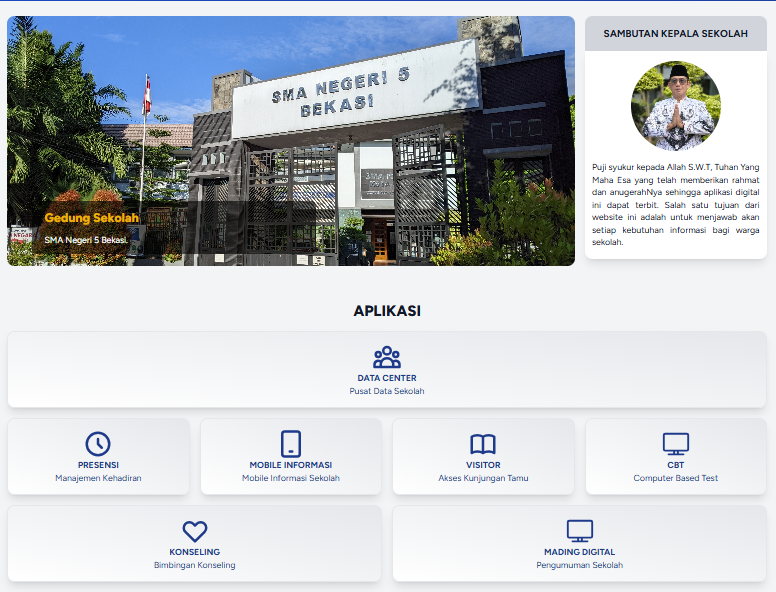Click the principal's circular portrait photo
Screen dimensions: 776x592
coord(675,106)
